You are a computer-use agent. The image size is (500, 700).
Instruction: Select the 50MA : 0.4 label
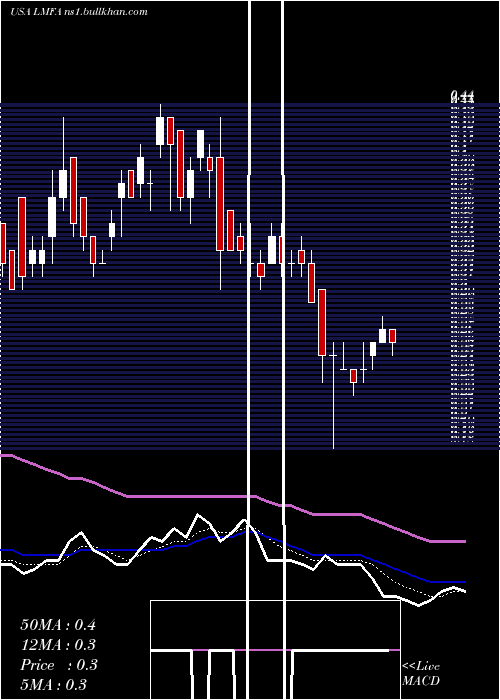click(x=58, y=625)
